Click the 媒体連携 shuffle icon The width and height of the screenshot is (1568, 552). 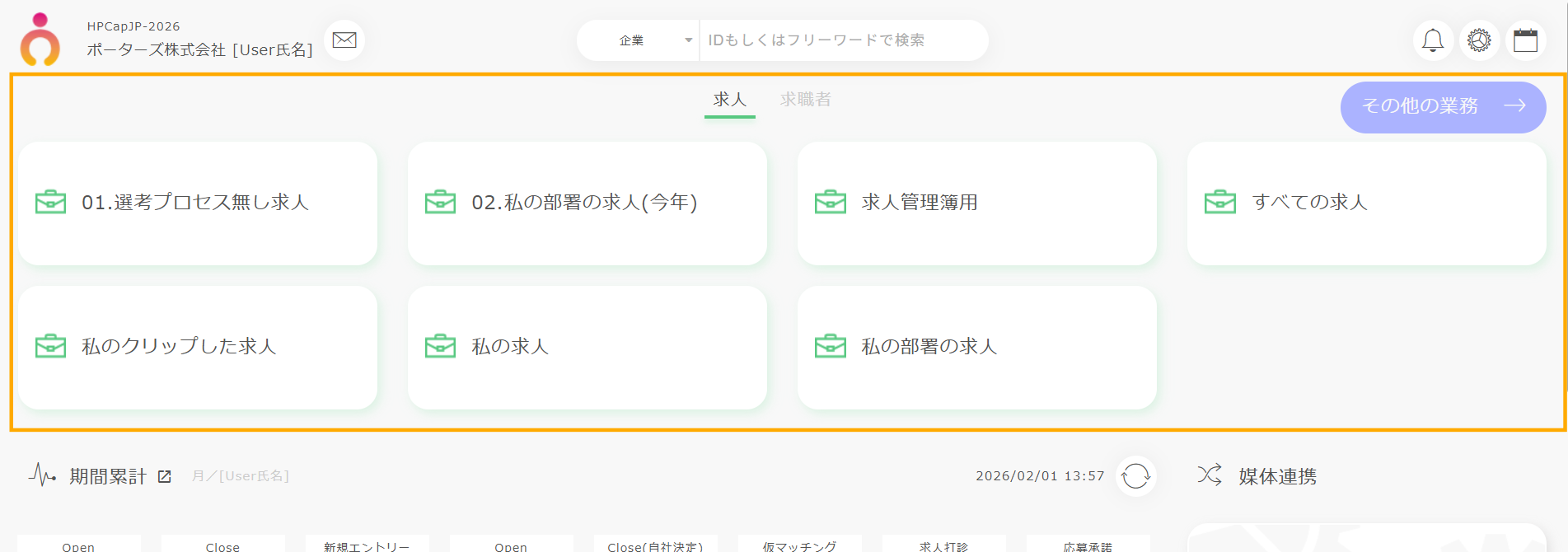click(1209, 475)
